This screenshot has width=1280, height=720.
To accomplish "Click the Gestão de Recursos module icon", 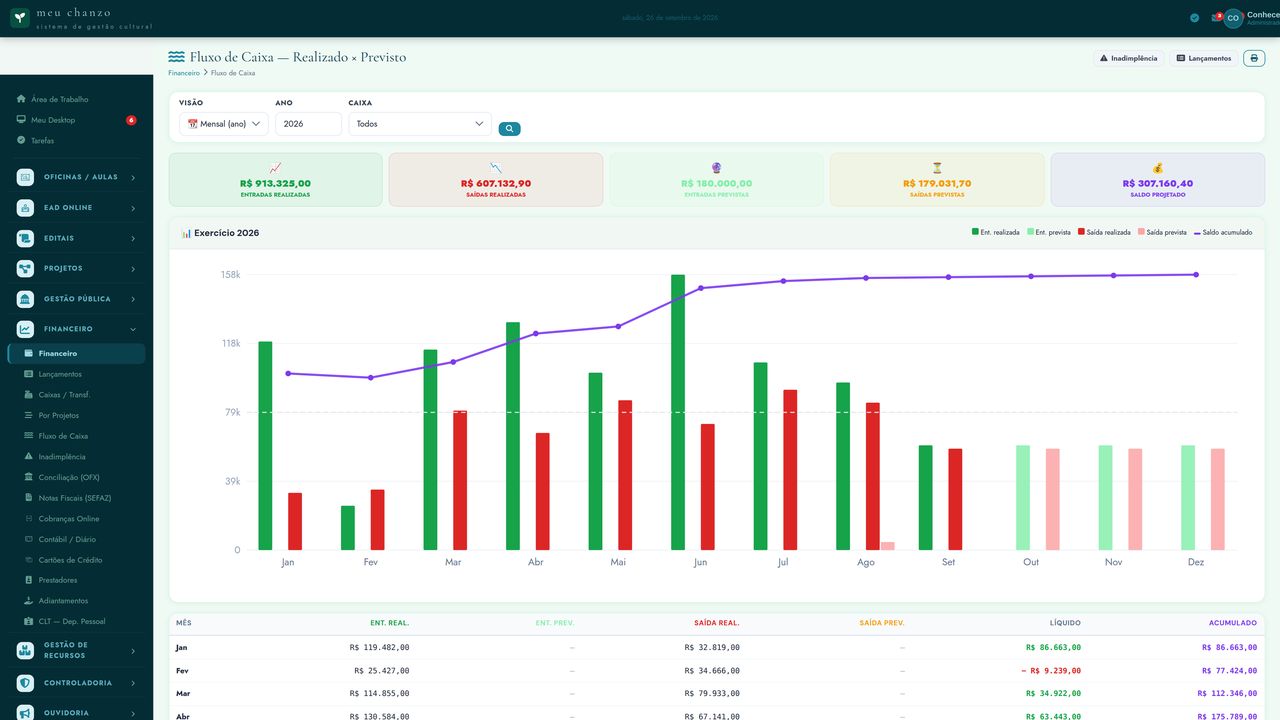I will tap(25, 650).
